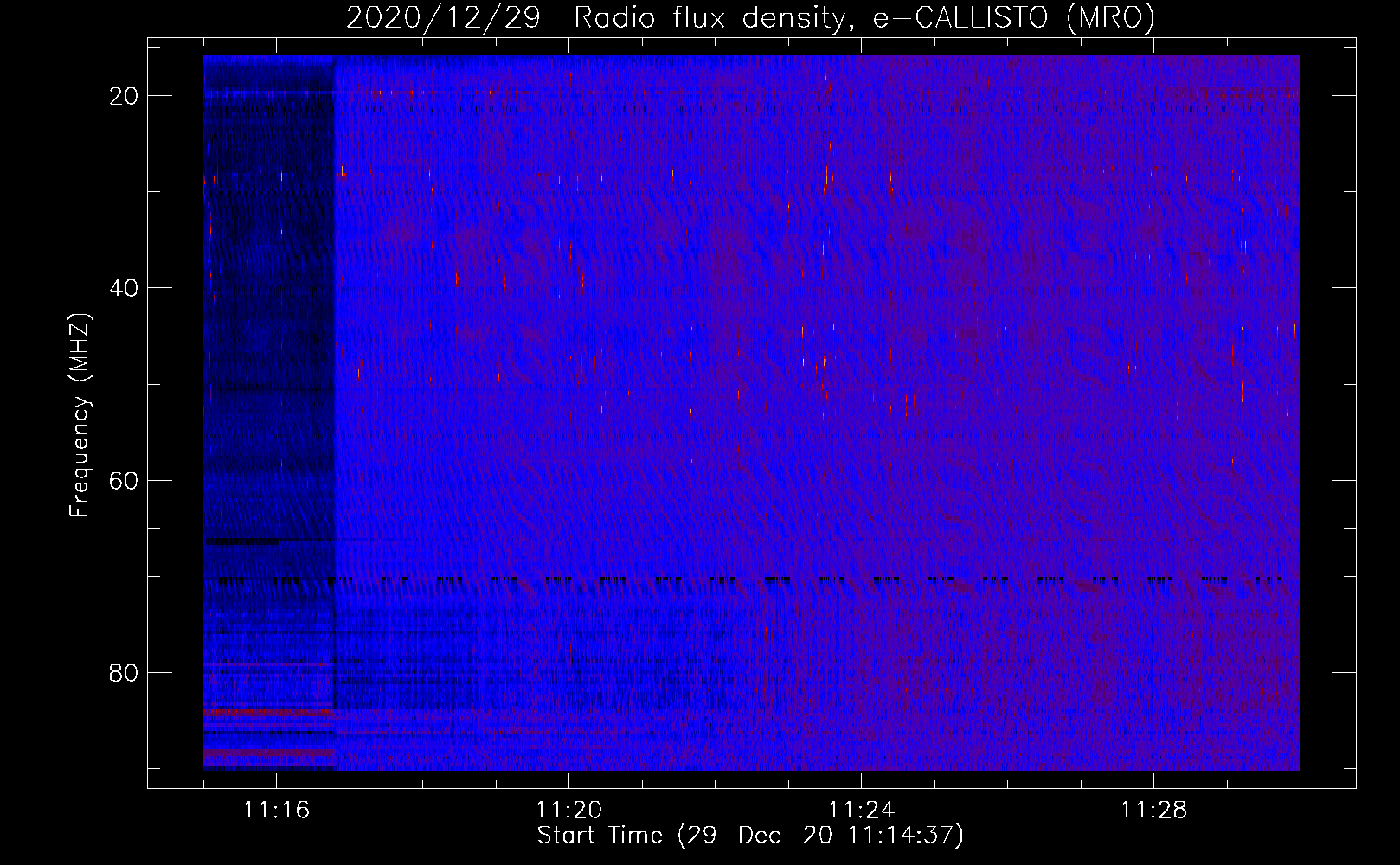
Task: Click the 60 frequency tick label
Action: (x=124, y=480)
